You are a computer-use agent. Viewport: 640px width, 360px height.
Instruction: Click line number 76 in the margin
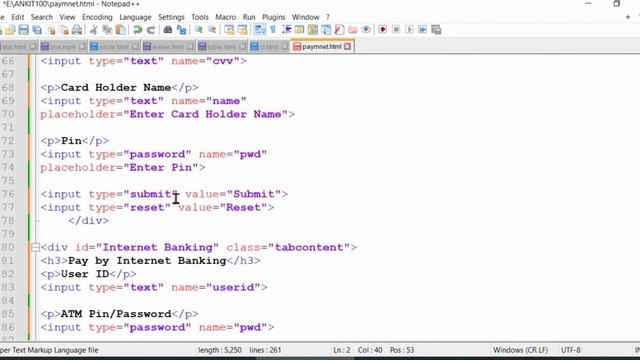pyautogui.click(x=8, y=194)
